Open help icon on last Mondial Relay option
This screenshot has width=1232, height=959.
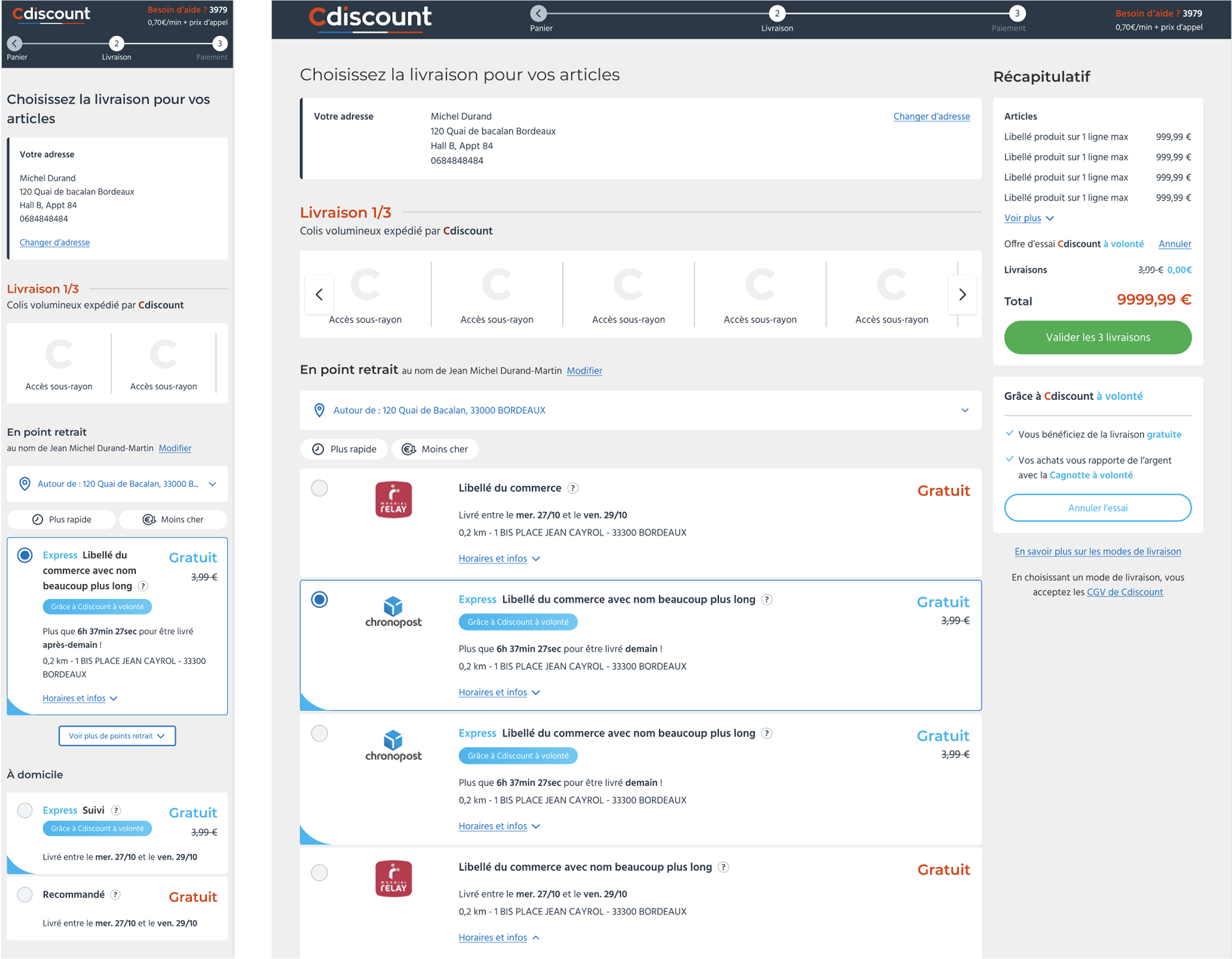tap(724, 868)
